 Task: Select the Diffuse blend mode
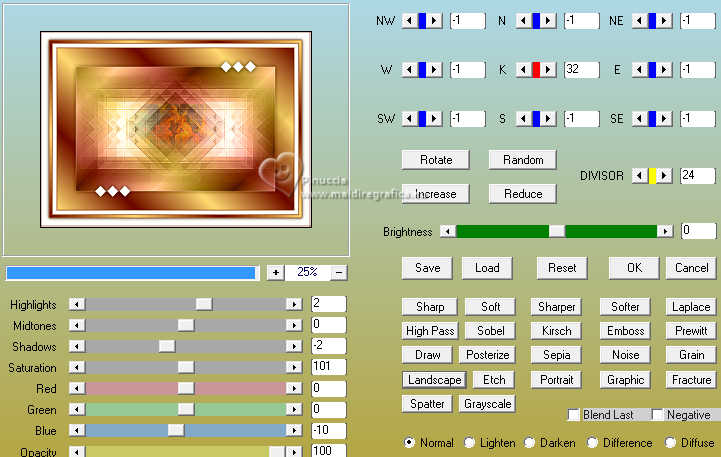[670, 442]
